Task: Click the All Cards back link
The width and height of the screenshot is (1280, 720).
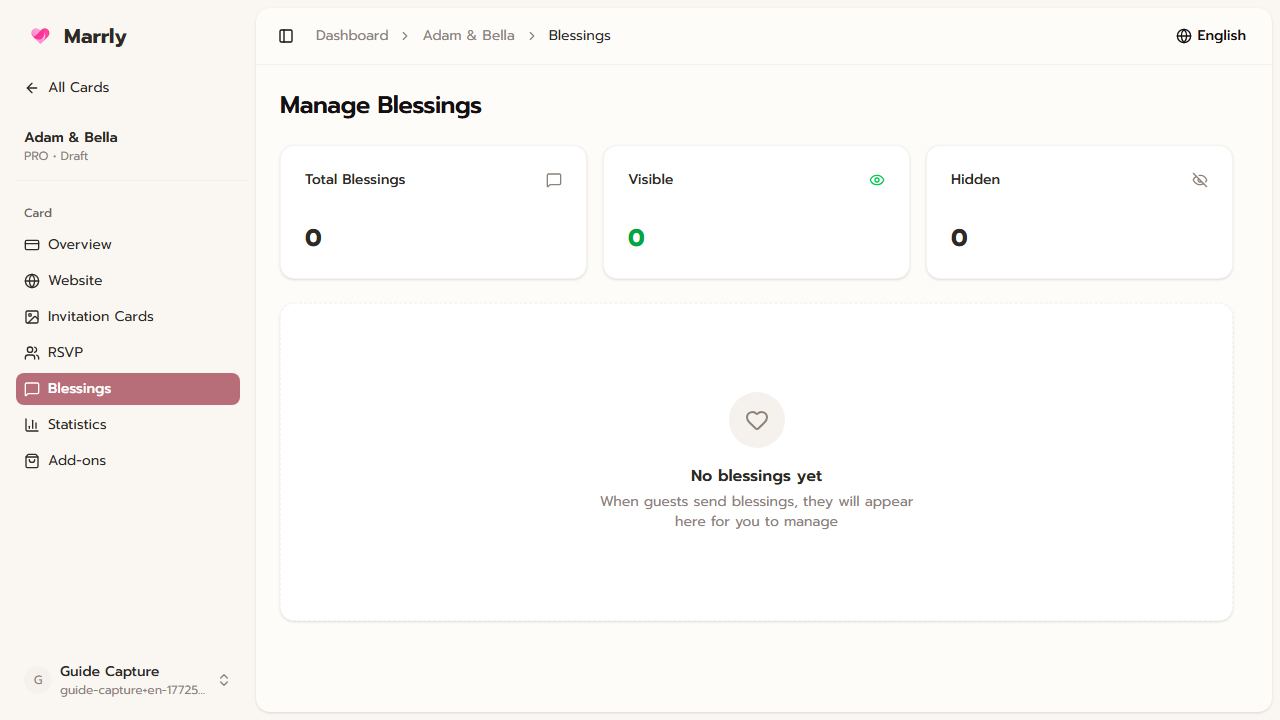Action: coord(67,87)
